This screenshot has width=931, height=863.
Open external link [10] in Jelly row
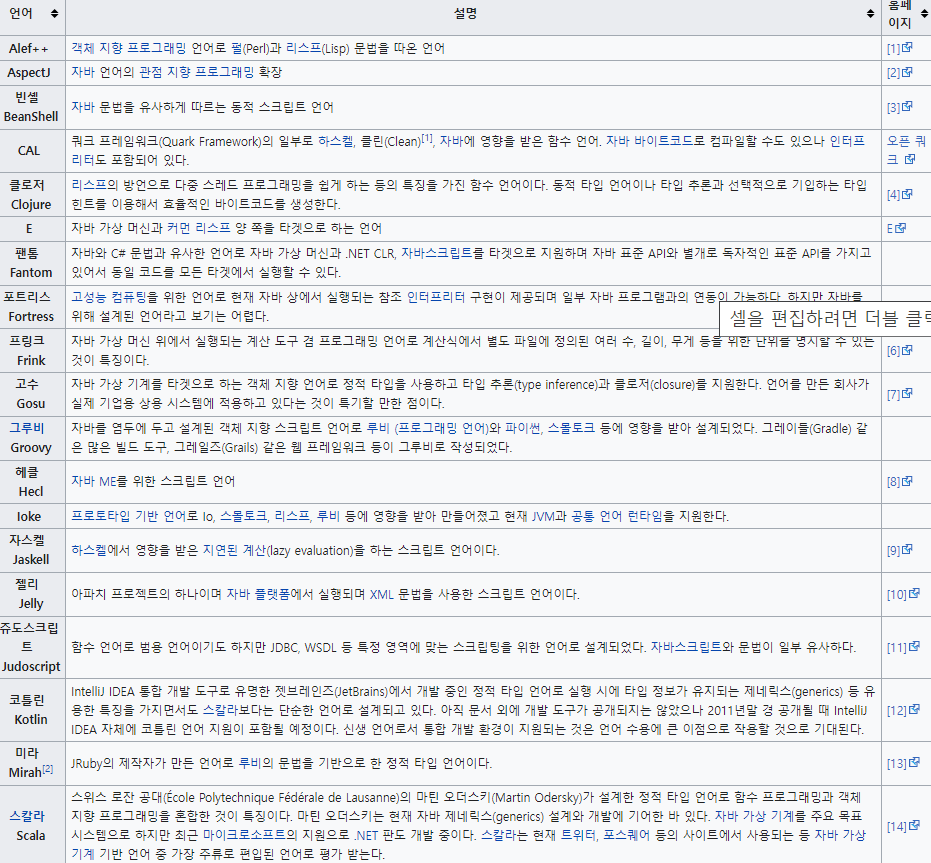click(x=902, y=594)
